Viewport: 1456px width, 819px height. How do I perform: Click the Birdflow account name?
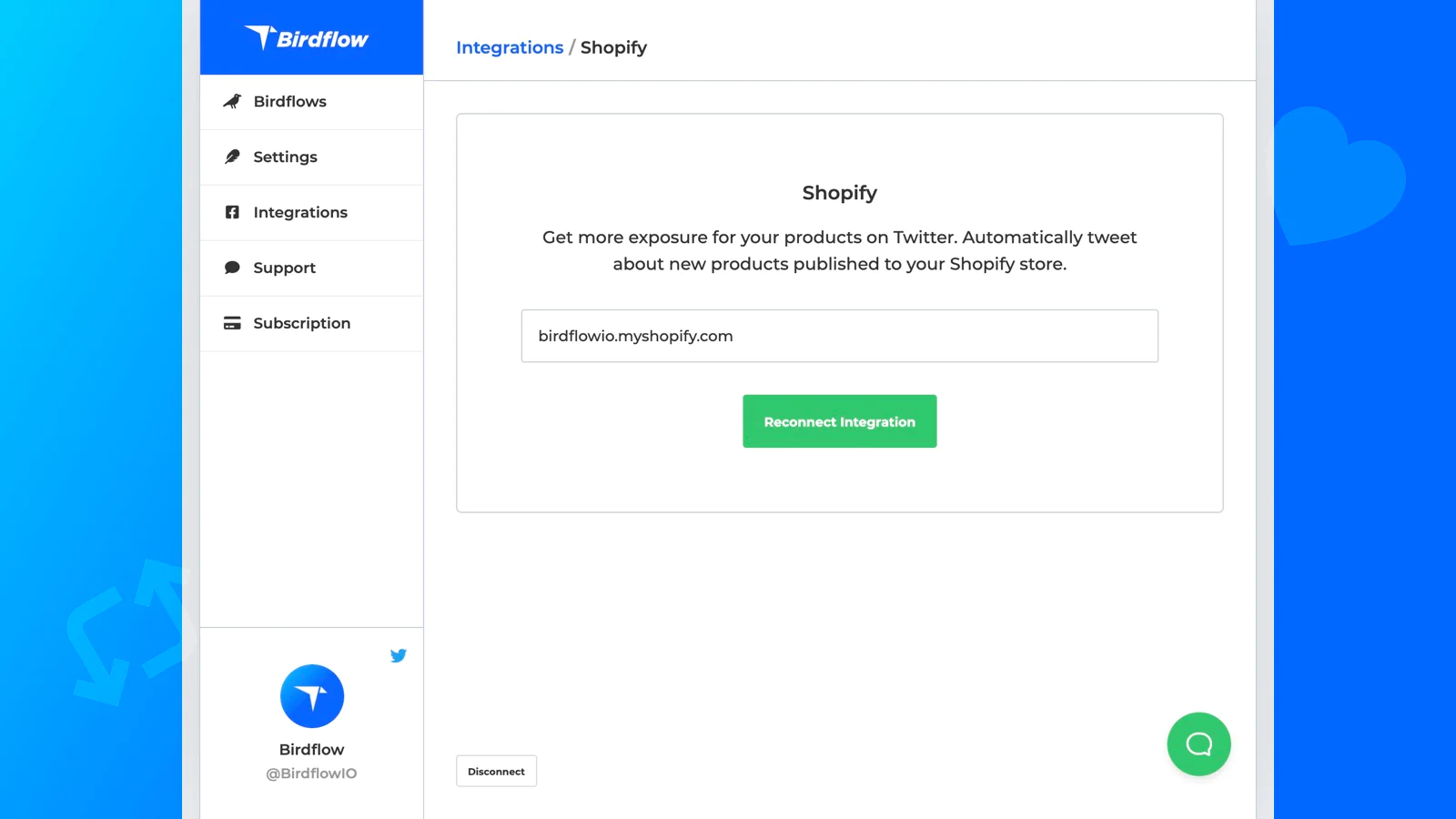point(311,750)
